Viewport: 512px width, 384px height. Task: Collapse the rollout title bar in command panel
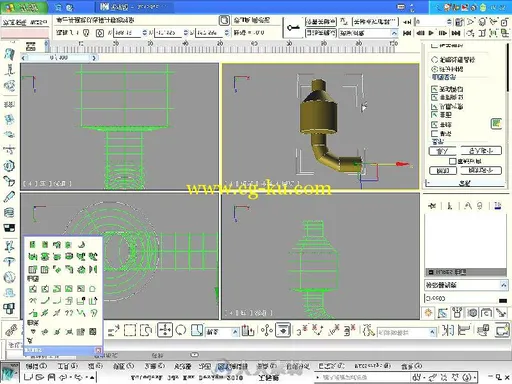click(x=466, y=183)
